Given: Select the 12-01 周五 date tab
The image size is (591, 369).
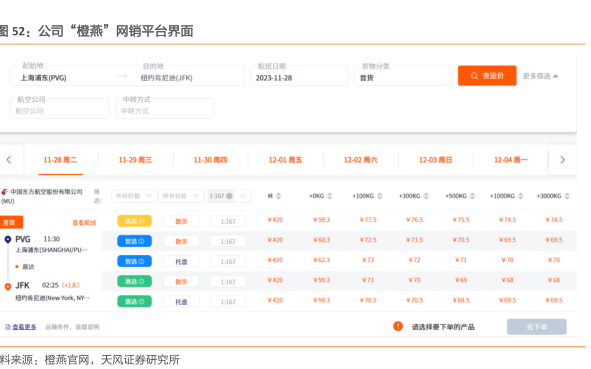Looking at the screenshot, I should [x=285, y=160].
